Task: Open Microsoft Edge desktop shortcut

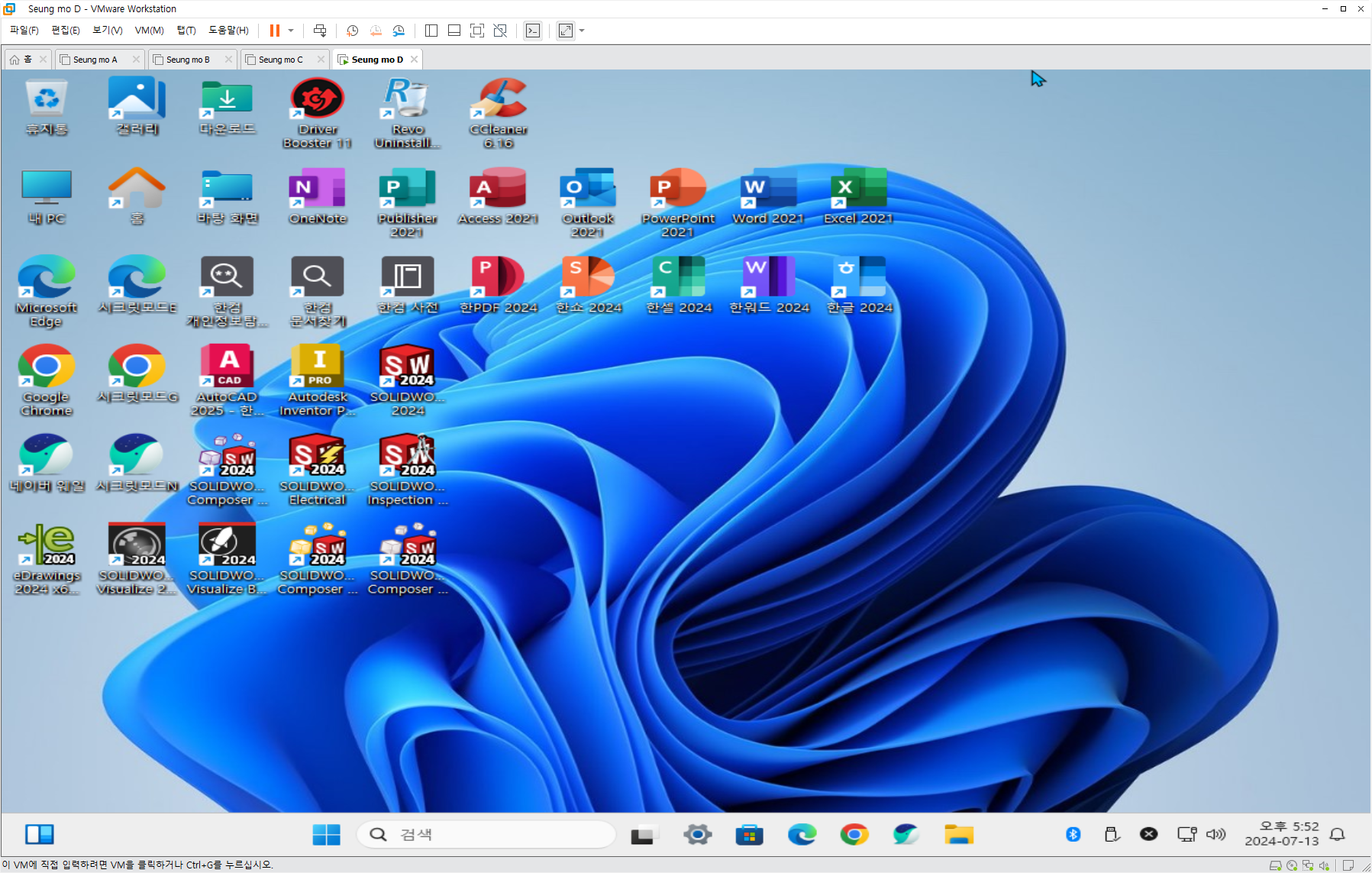Action: point(47,291)
